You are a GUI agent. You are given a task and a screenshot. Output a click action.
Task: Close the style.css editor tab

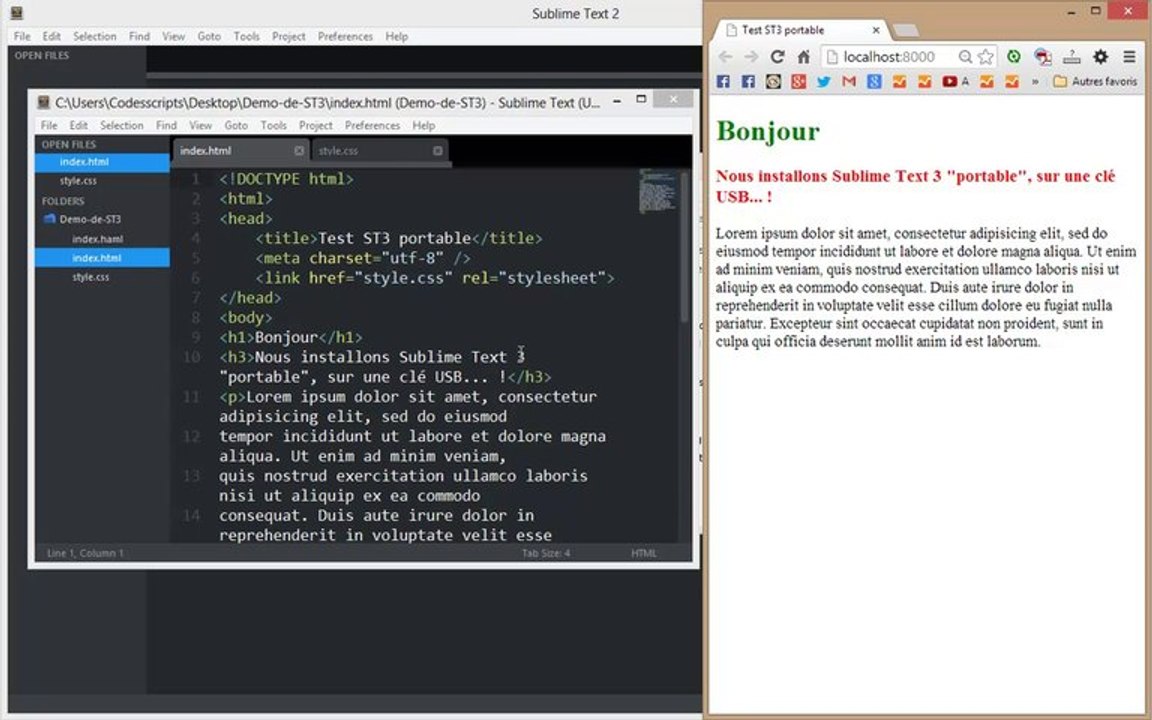pyautogui.click(x=438, y=151)
